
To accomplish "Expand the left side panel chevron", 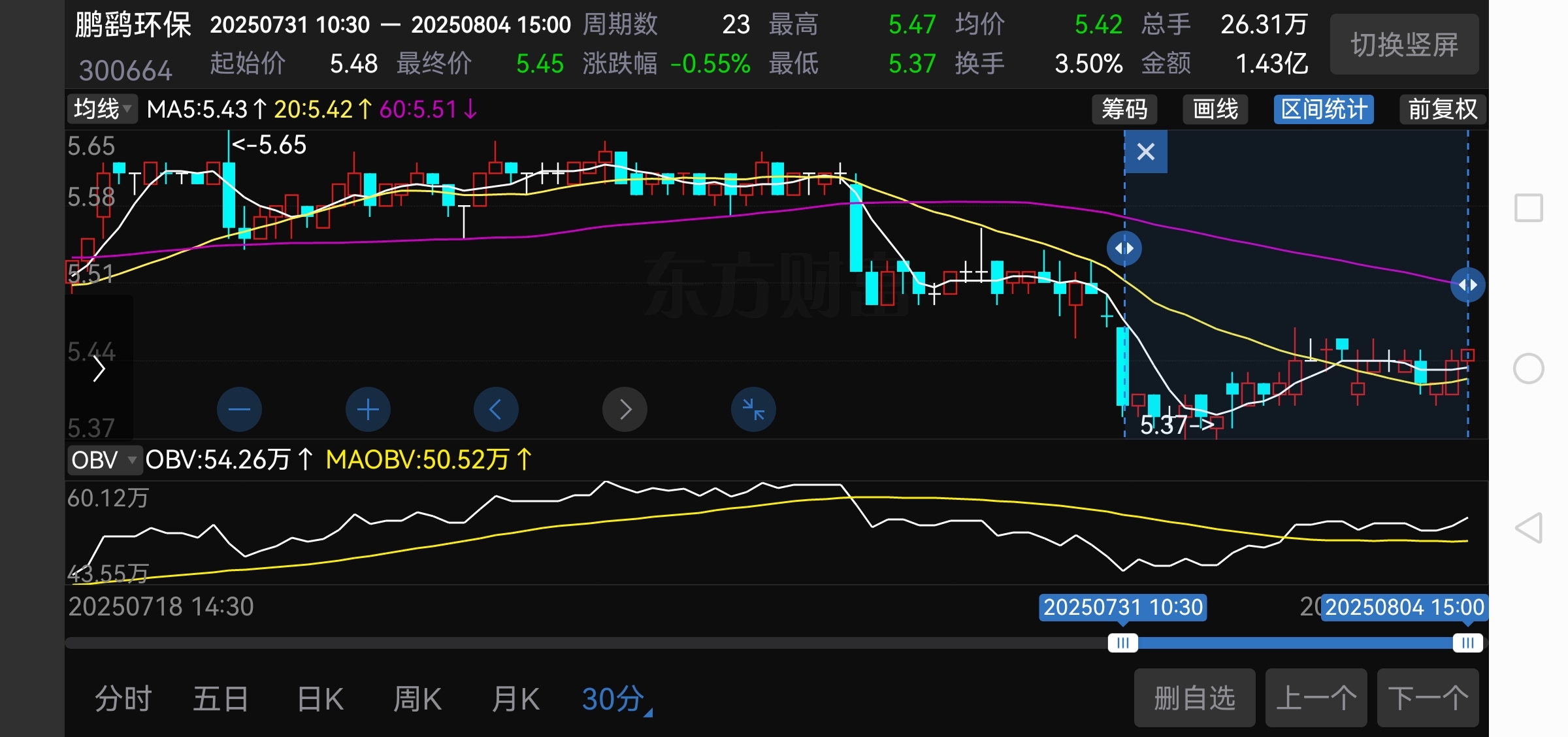I will [99, 368].
